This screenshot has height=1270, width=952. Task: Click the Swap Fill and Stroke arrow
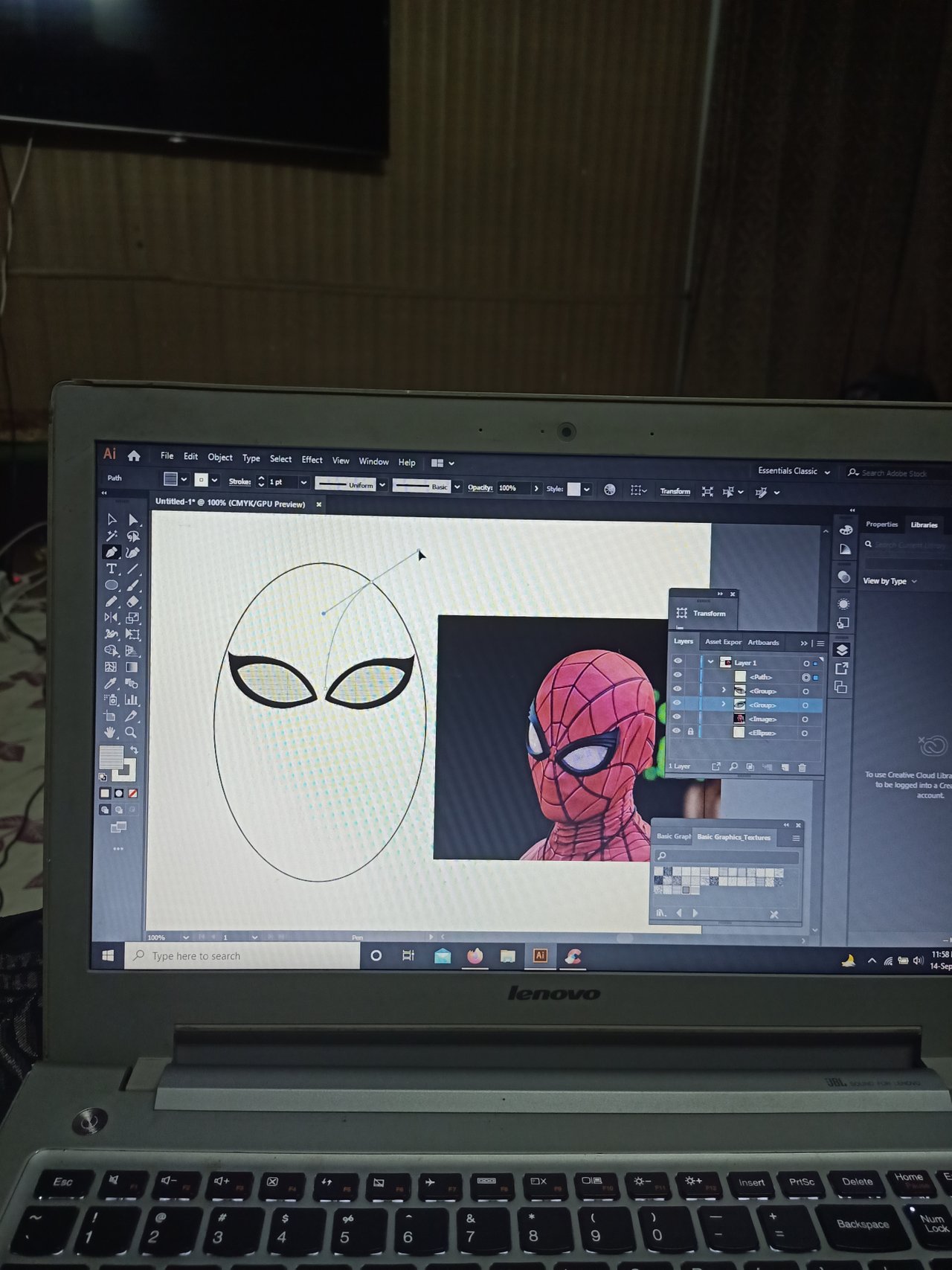click(135, 750)
